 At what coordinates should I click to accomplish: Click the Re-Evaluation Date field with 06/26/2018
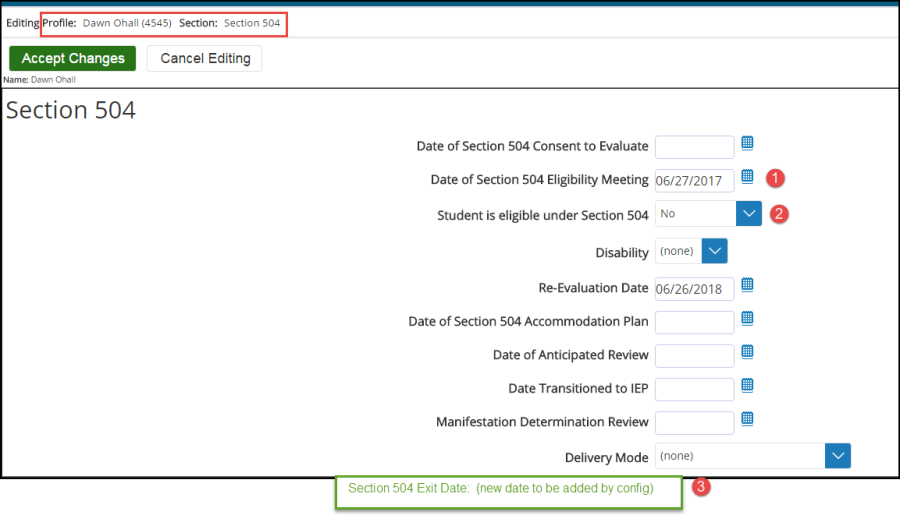coord(694,289)
